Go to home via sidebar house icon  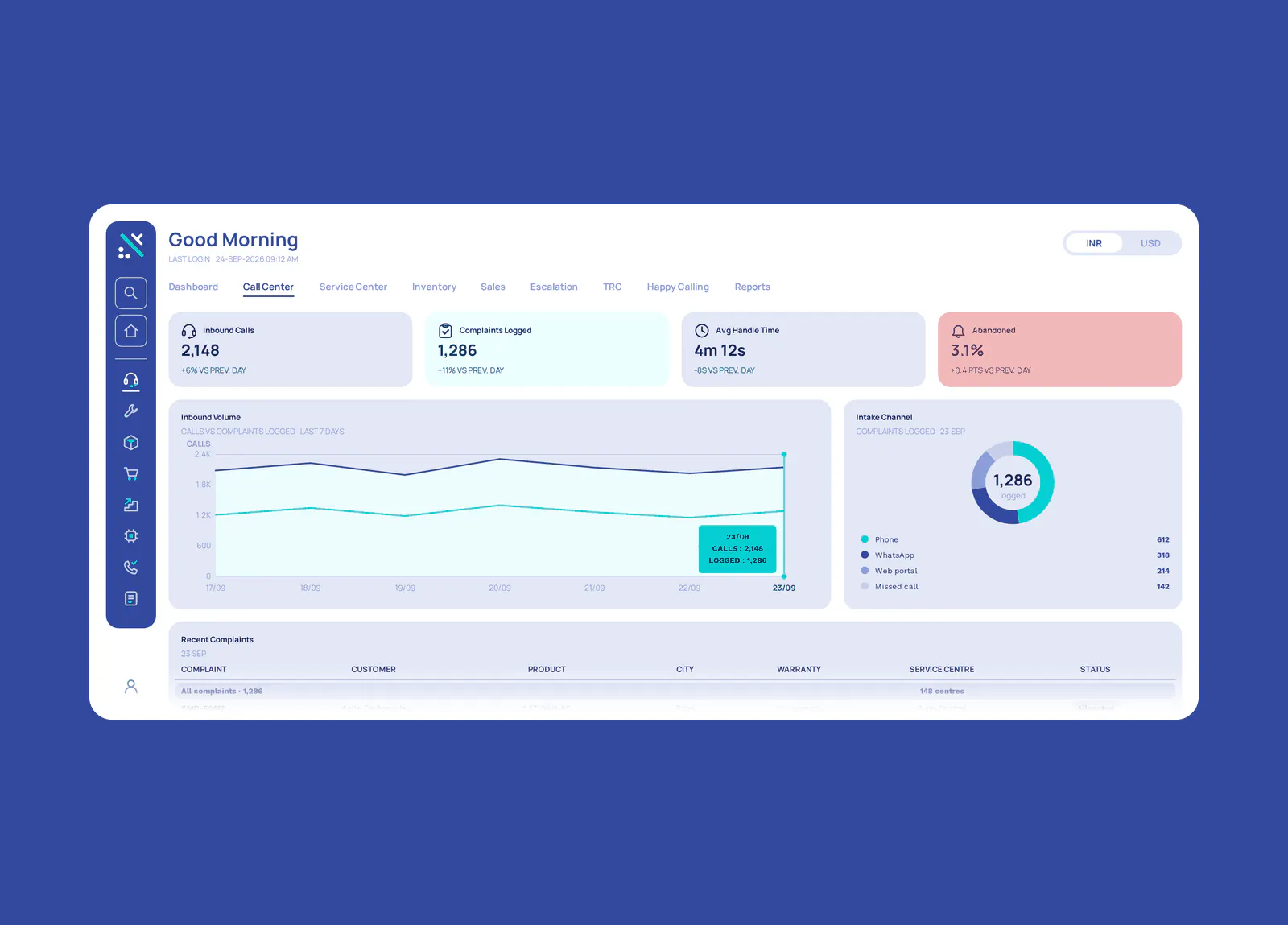click(130, 331)
